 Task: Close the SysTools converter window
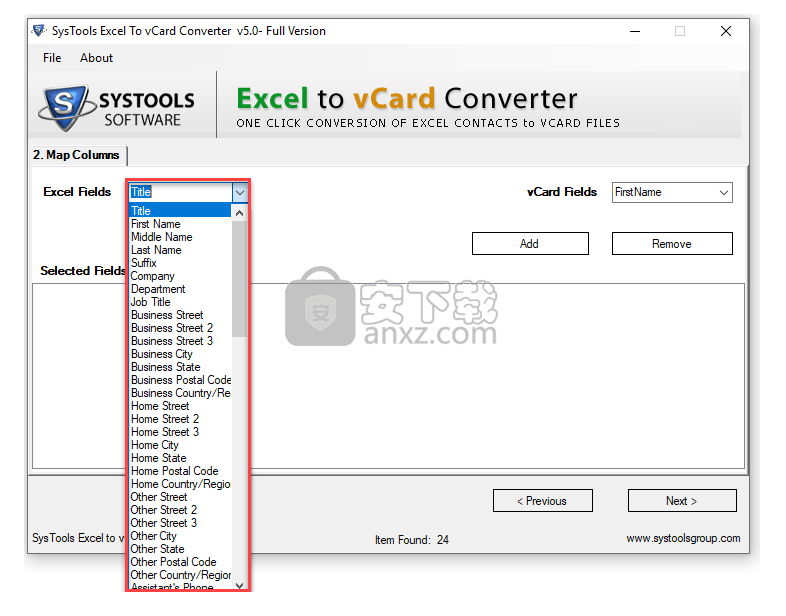tap(726, 31)
